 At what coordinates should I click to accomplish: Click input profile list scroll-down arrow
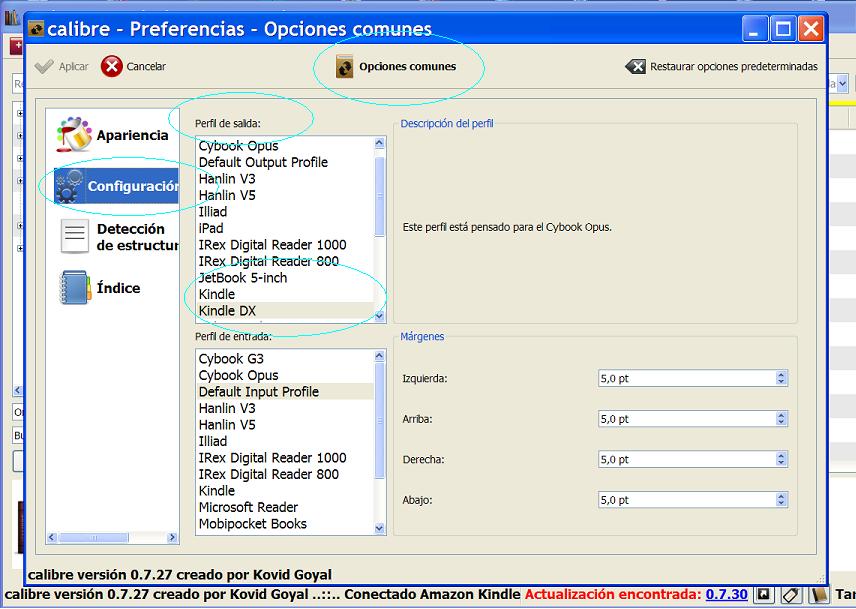coord(379,528)
